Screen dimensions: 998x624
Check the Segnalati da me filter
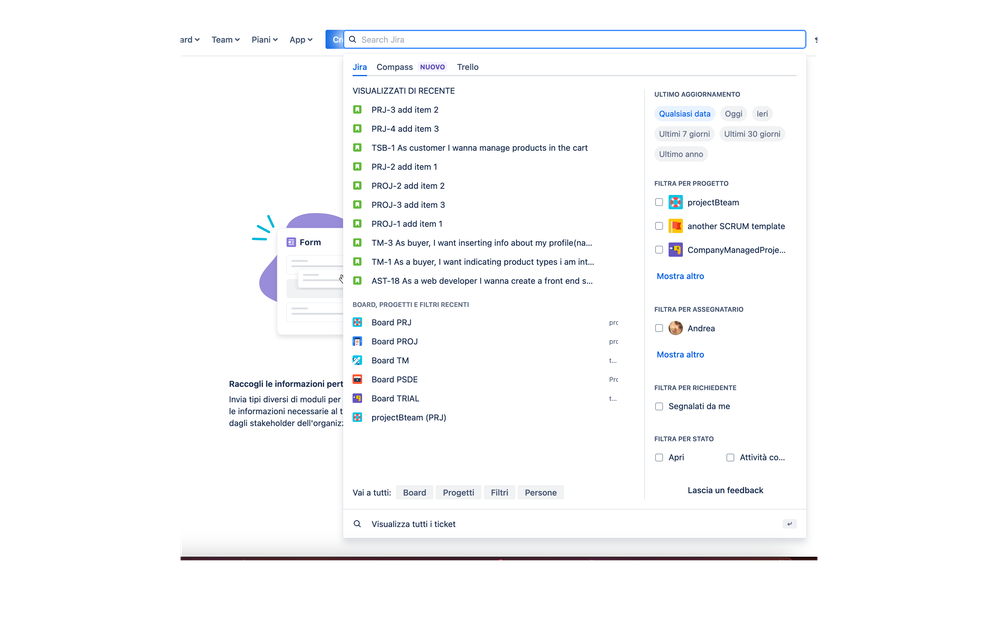tap(659, 406)
